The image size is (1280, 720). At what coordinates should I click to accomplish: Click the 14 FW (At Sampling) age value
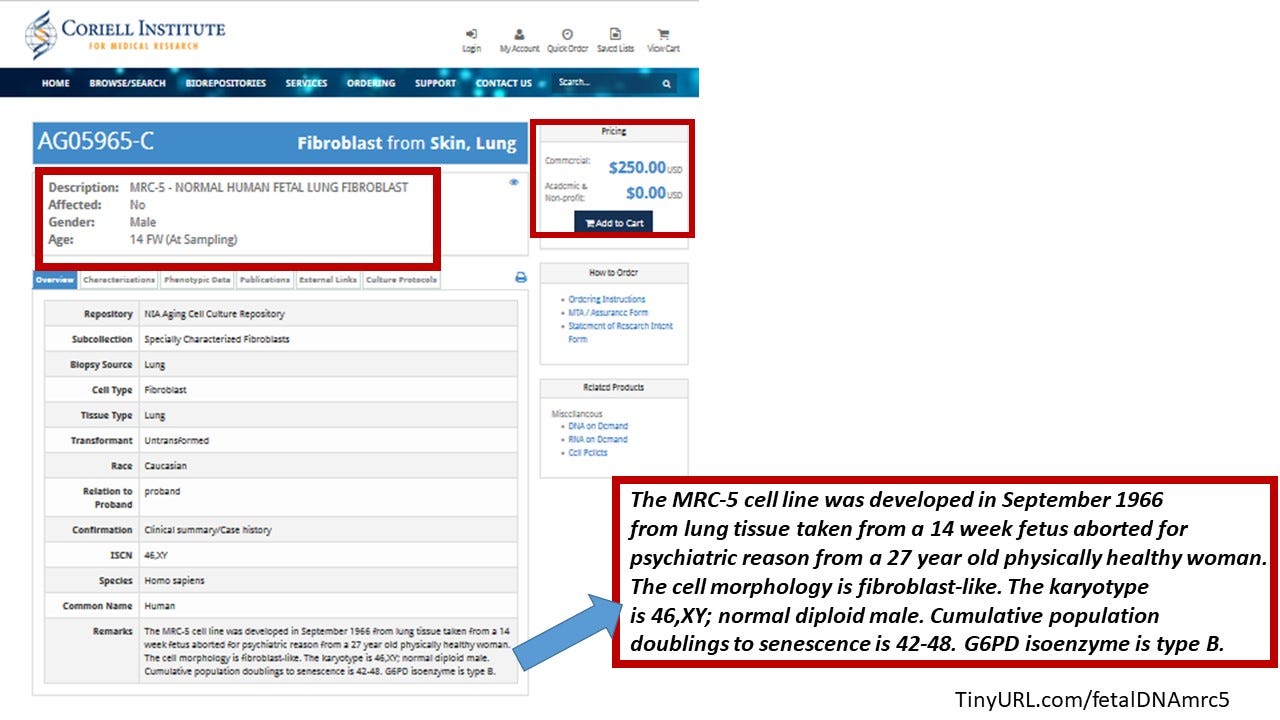(184, 239)
